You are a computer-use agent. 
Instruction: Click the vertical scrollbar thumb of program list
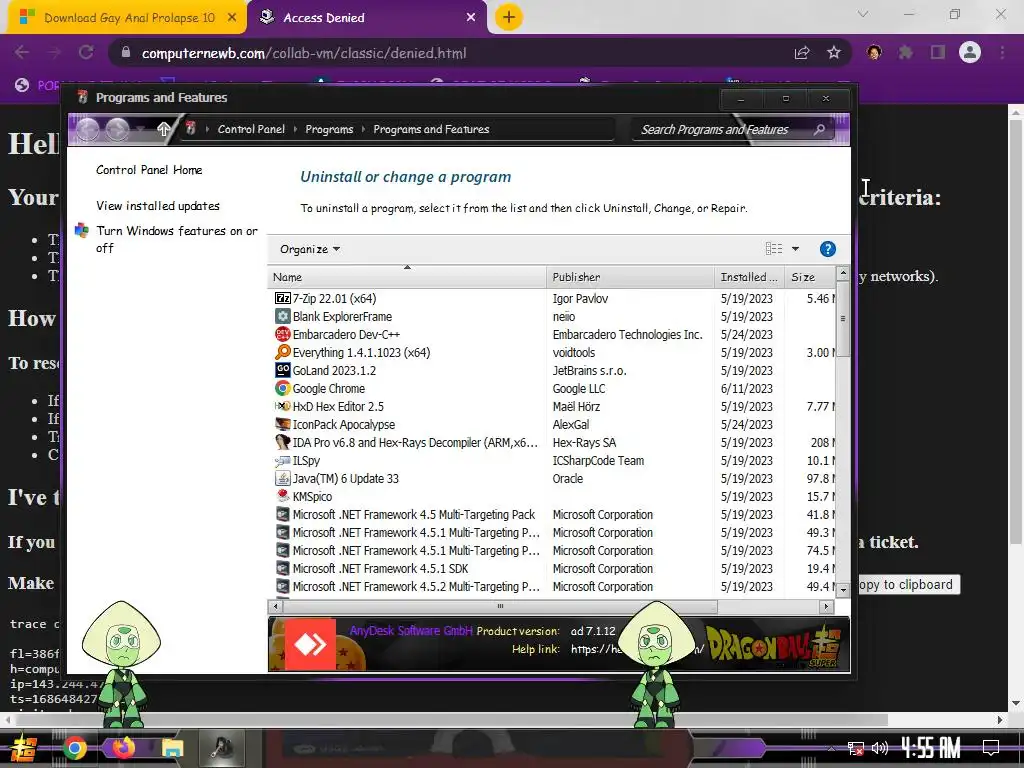coord(842,319)
